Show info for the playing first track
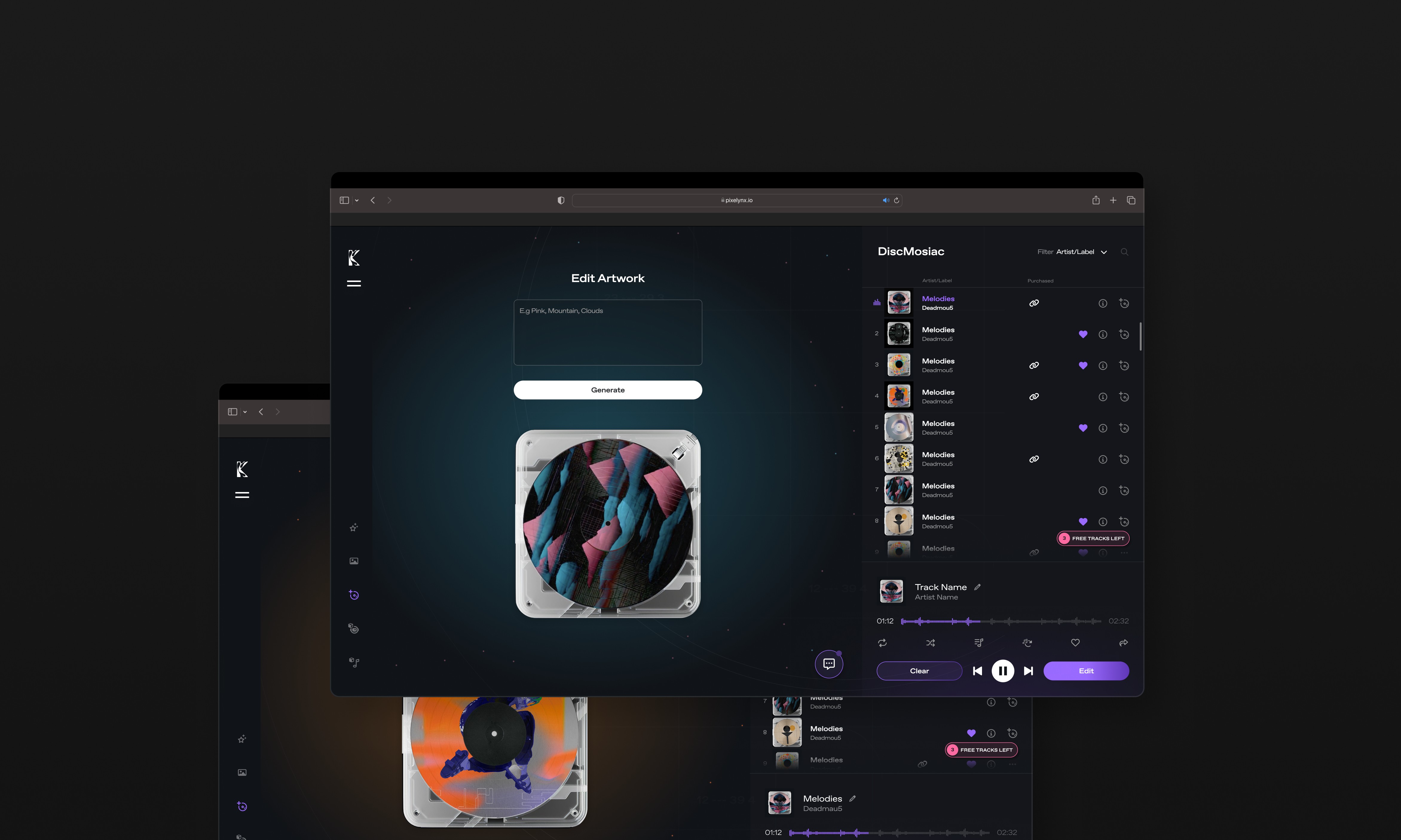The height and width of the screenshot is (840, 1401). pyautogui.click(x=1102, y=303)
